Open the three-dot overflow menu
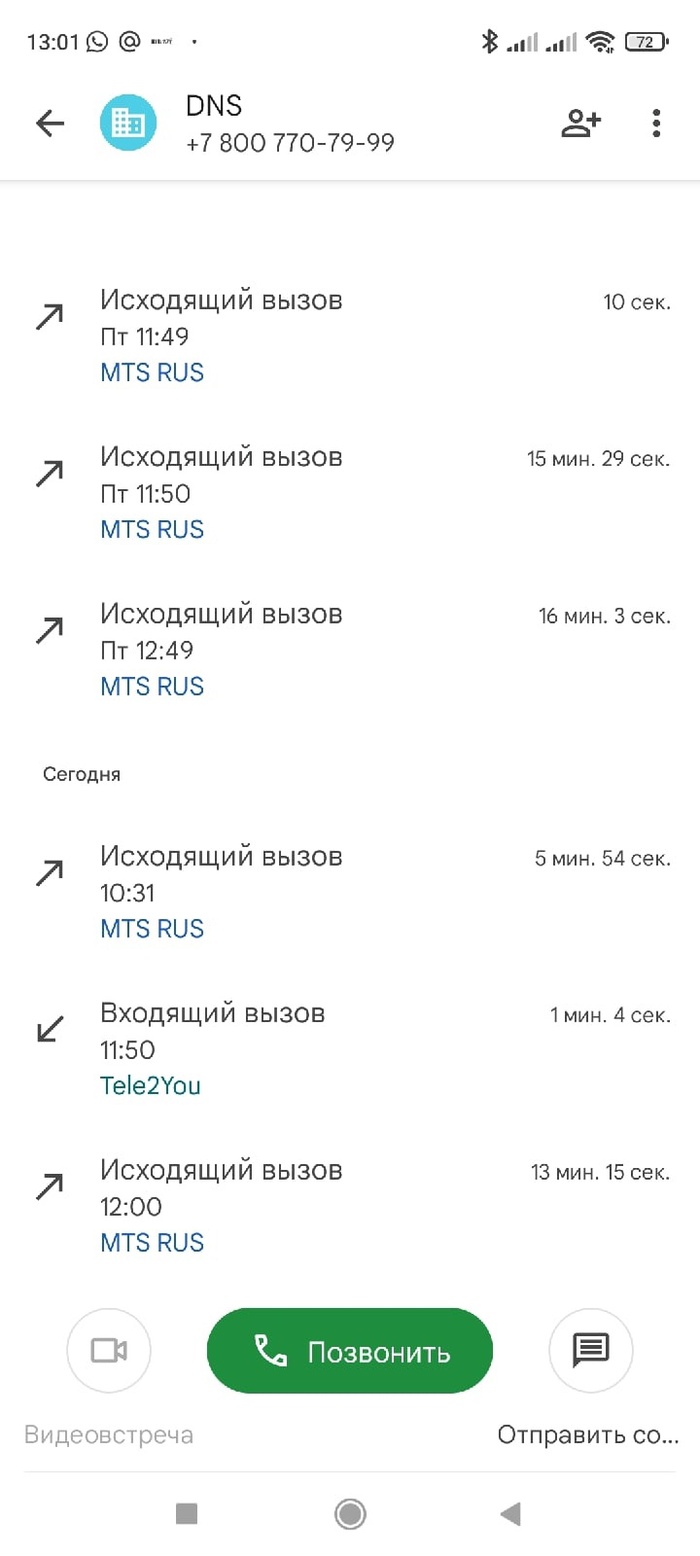Viewport: 700px width, 1556px height. click(x=656, y=123)
